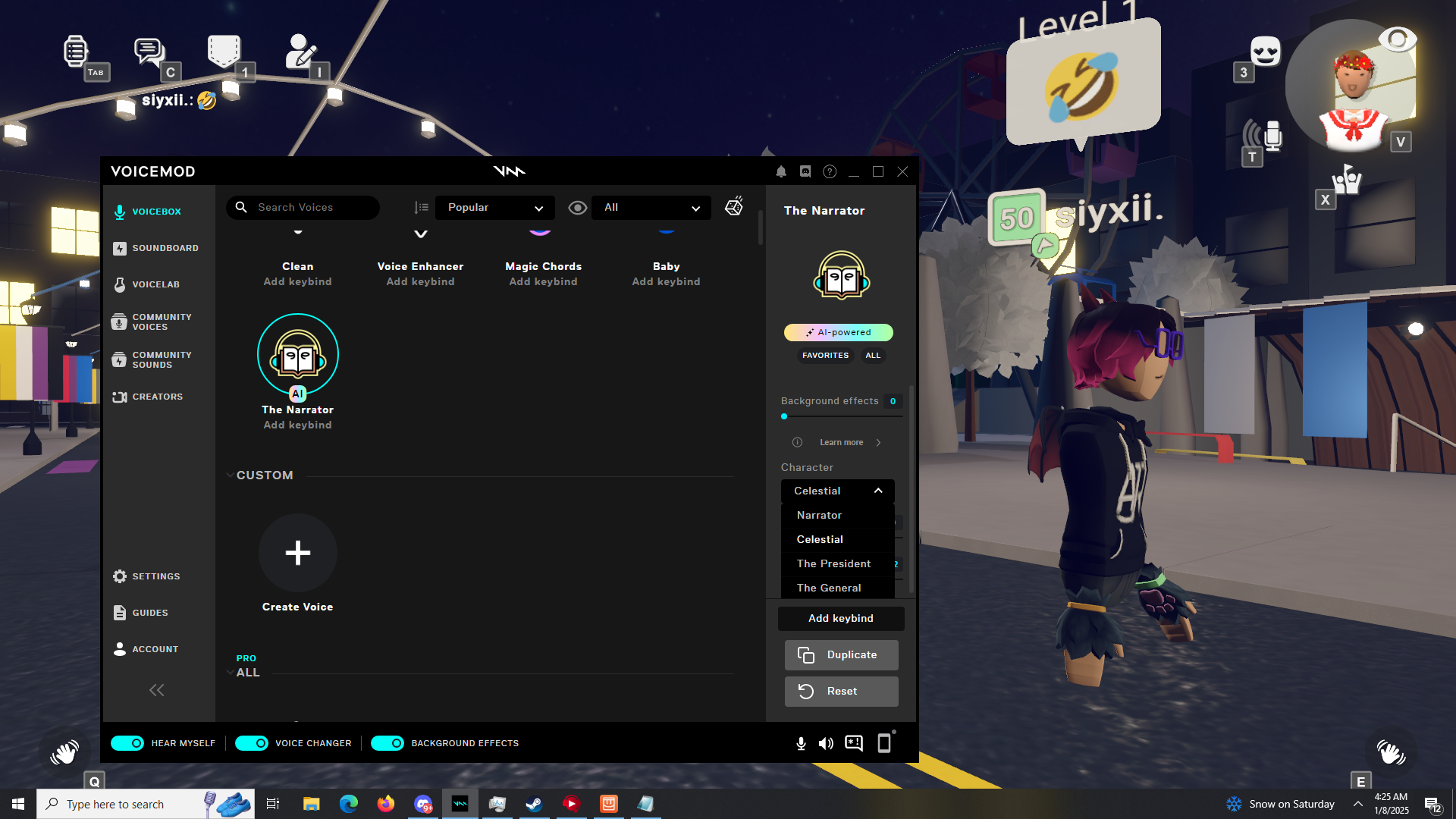This screenshot has height=819, width=1456.
Task: Toggle the Hear Myself switch
Action: [127, 743]
